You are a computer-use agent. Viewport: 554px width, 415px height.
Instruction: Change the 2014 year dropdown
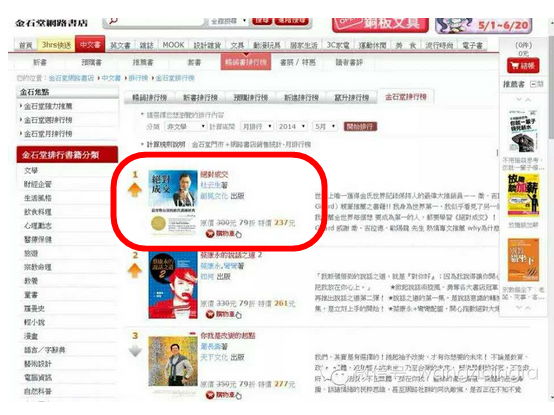coord(292,126)
